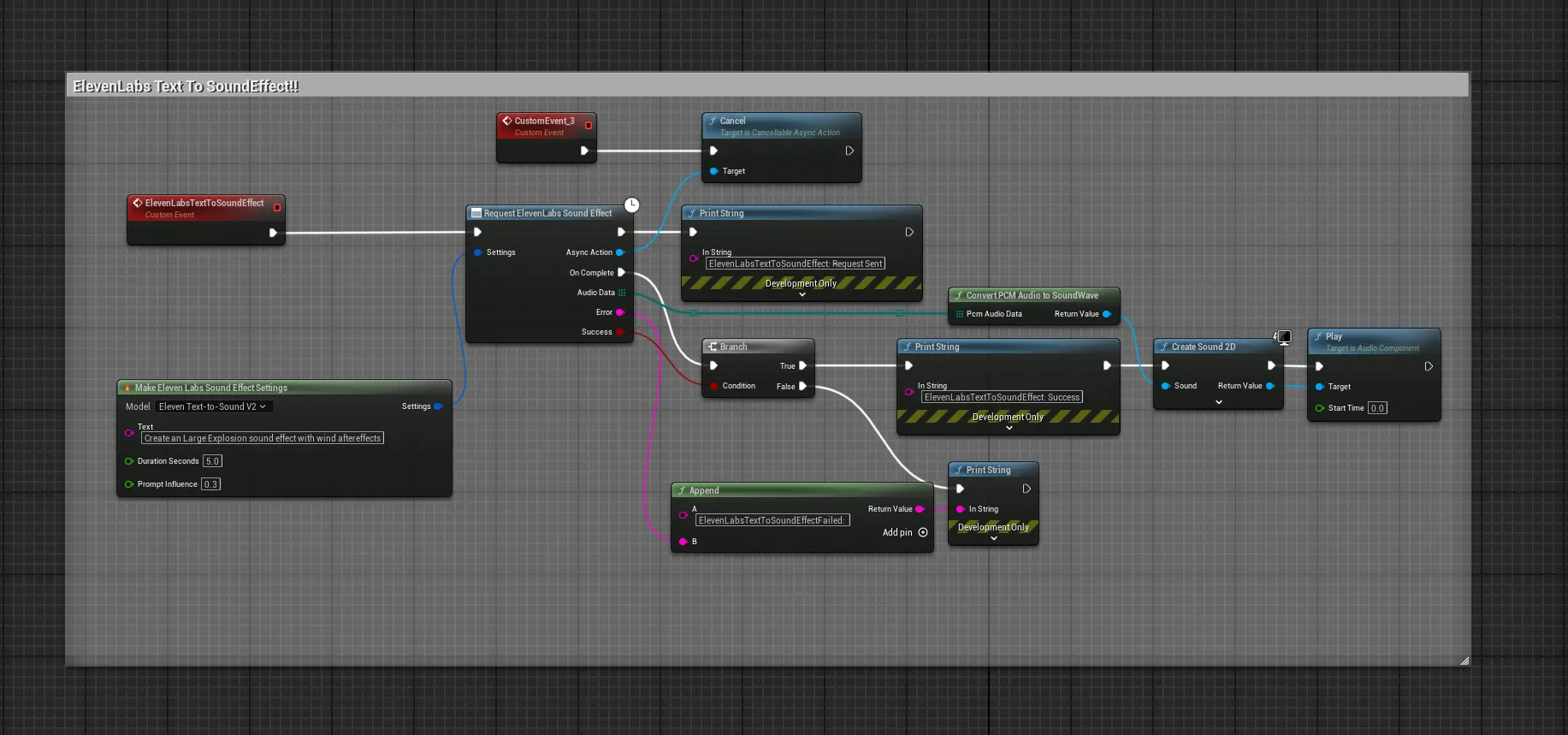Click the Audio Data array output pin
1568x735 pixels.
pyautogui.click(x=622, y=293)
